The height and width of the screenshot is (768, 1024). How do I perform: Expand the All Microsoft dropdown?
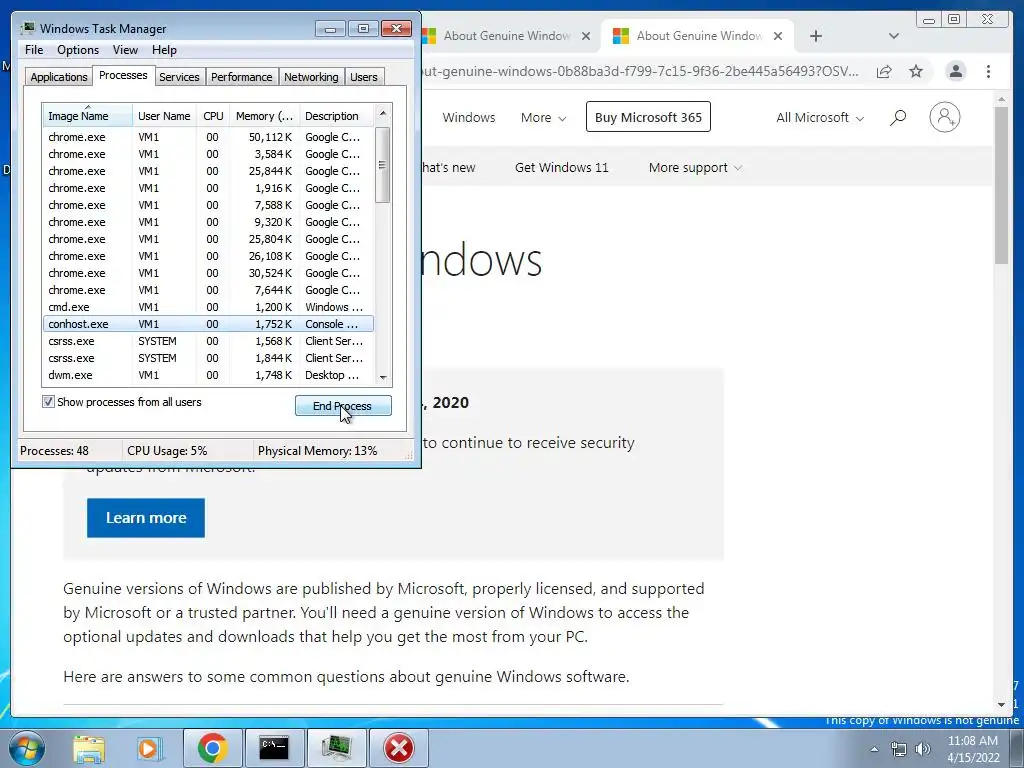pos(820,118)
